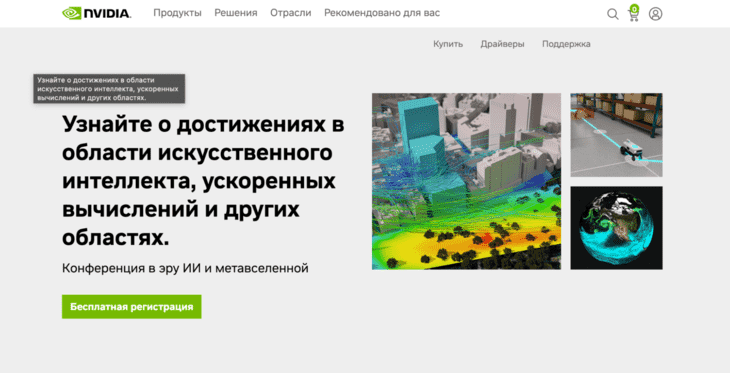Open the search magnifier icon
This screenshot has height=373, width=730.
click(613, 14)
